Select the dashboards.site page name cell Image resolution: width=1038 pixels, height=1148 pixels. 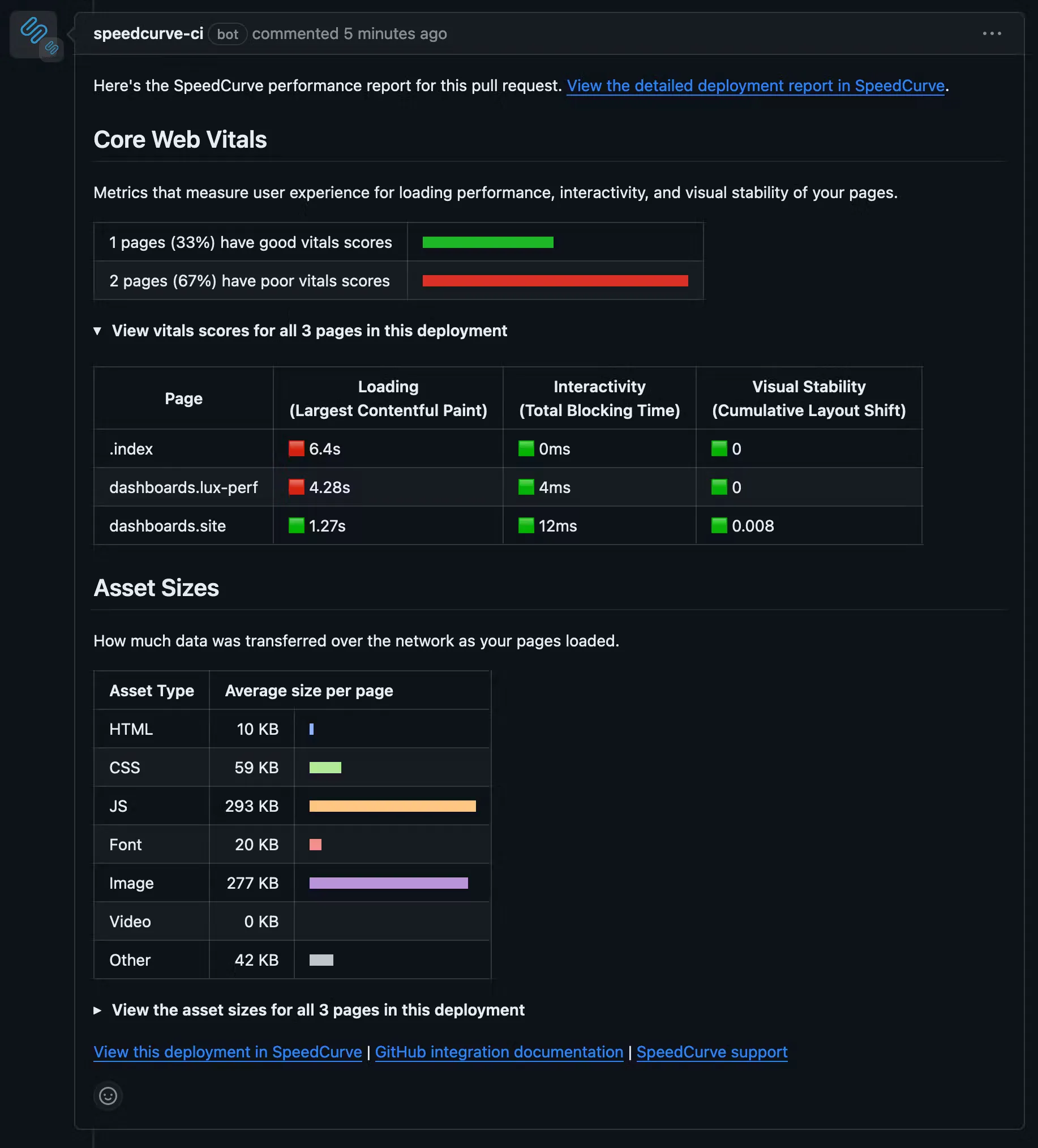tap(168, 525)
